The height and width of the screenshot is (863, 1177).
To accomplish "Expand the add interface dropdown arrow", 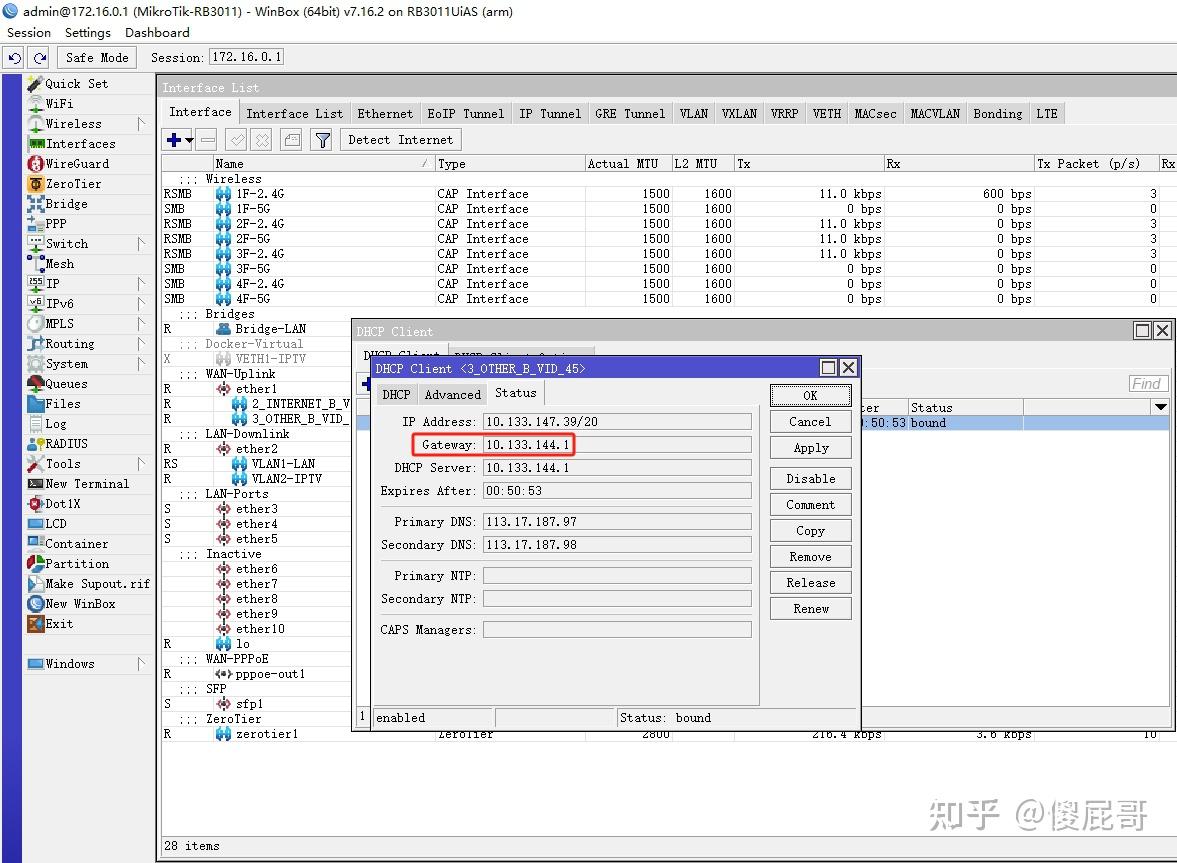I will (189, 140).
